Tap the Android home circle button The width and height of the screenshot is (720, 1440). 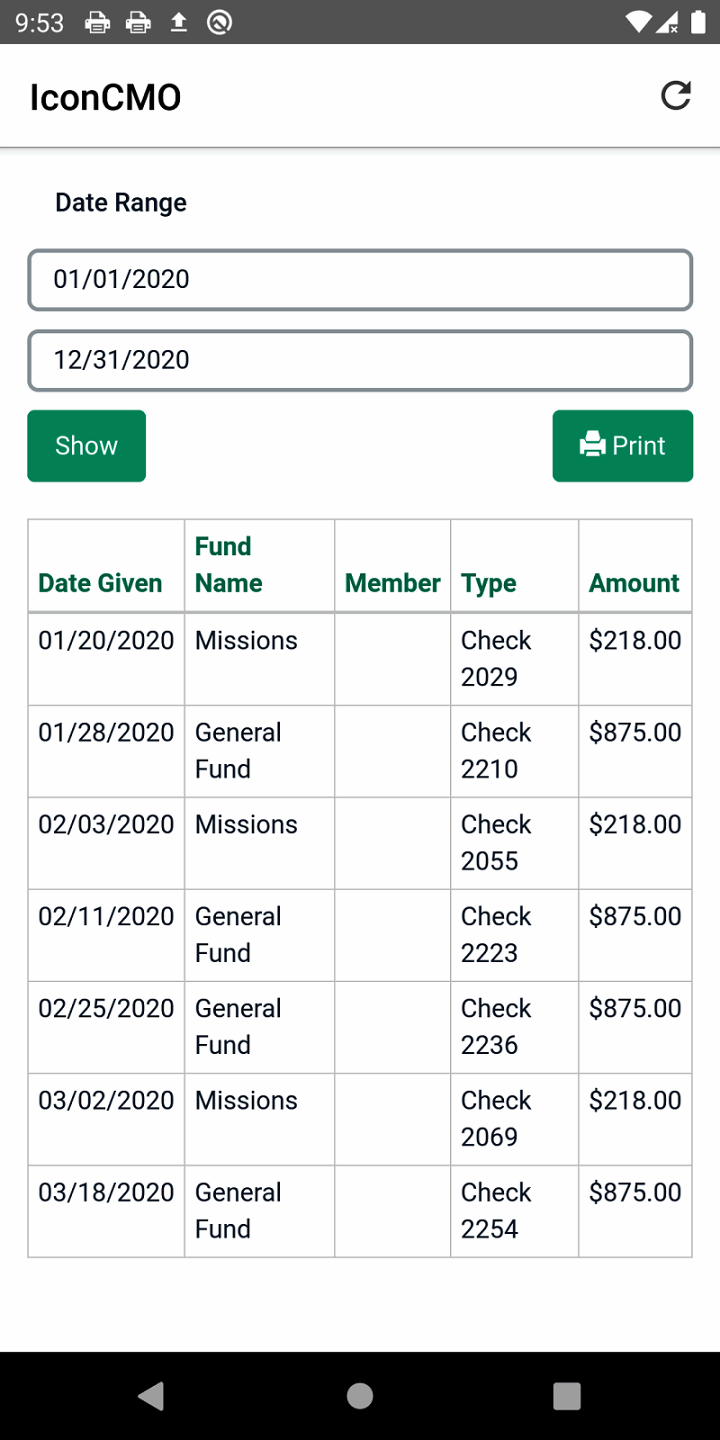[360, 1396]
